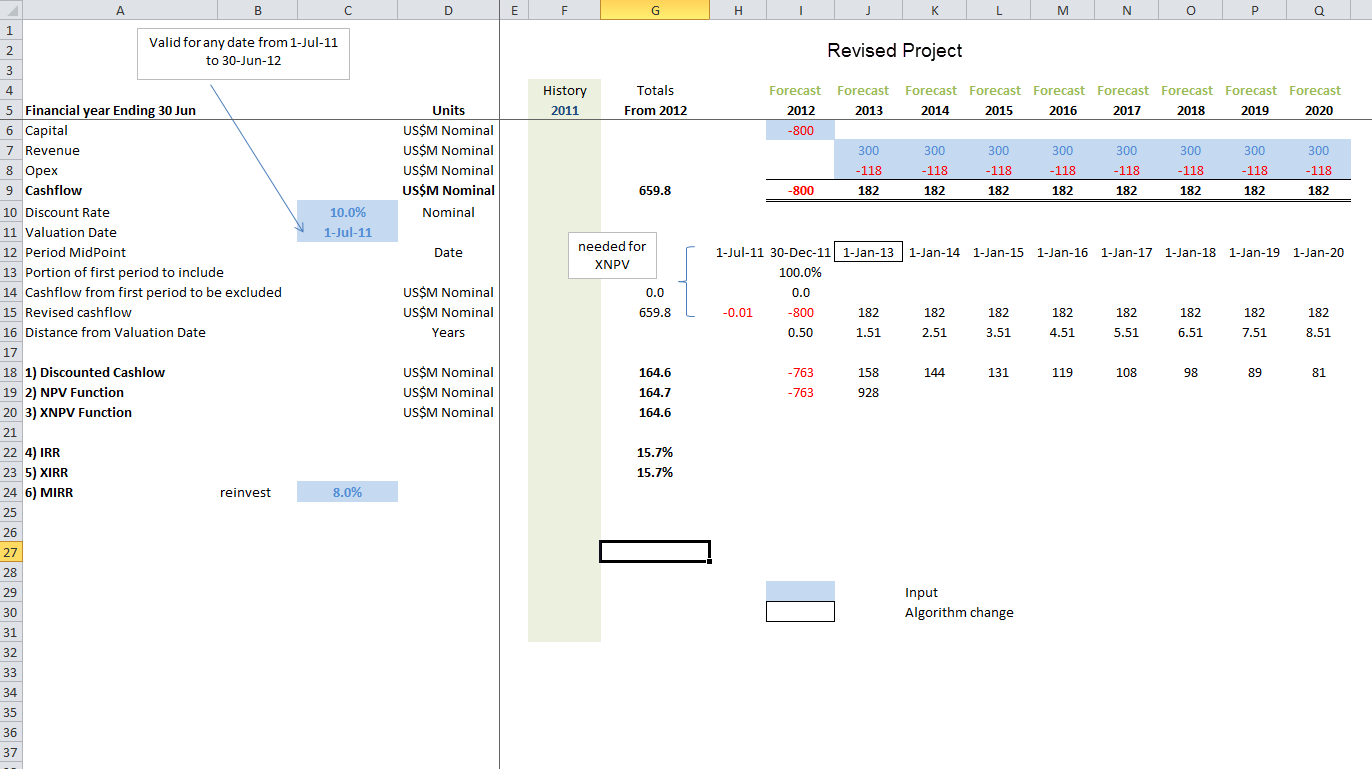1372x769 pixels.
Task: Select the XNPV Function total 164.6 in row 20
Action: point(655,412)
